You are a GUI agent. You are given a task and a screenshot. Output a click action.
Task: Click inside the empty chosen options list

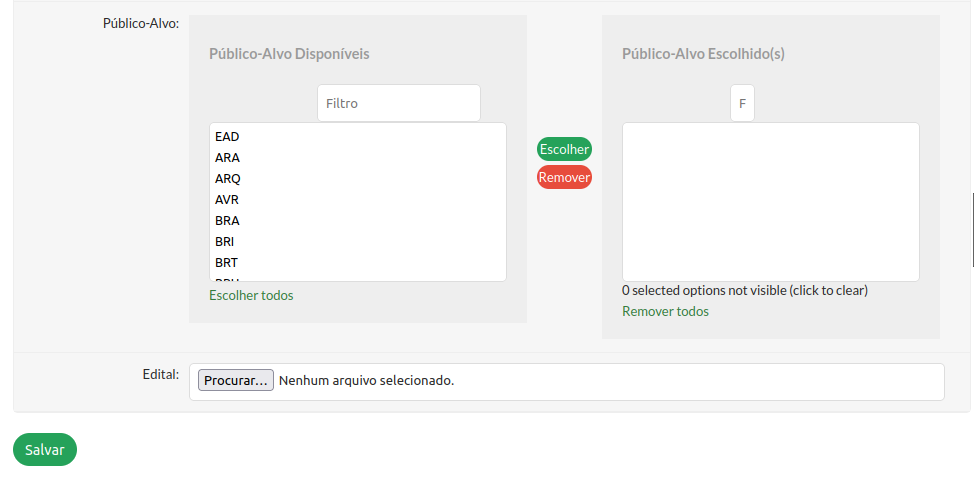(x=771, y=202)
